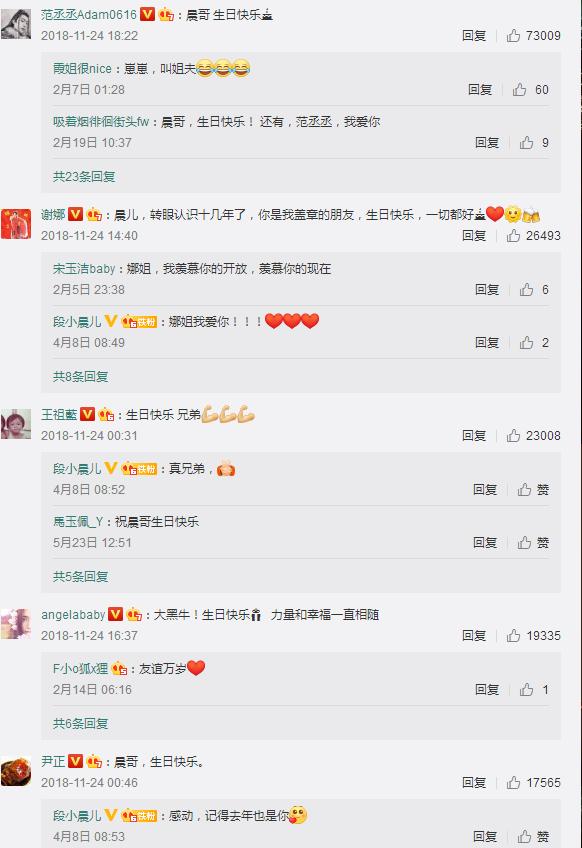
Task: Open 吸着烟徘徊街头fw's profile
Action: [x=101, y=122]
